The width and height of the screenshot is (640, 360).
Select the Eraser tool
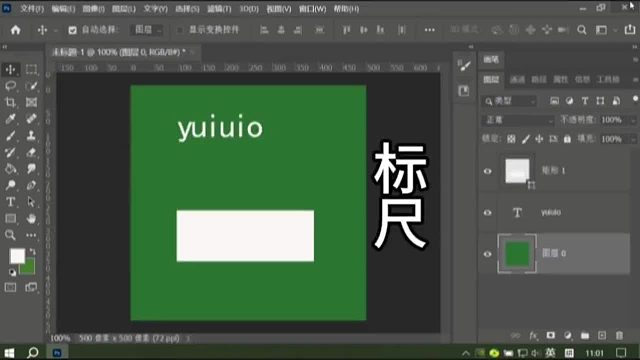pos(31,152)
